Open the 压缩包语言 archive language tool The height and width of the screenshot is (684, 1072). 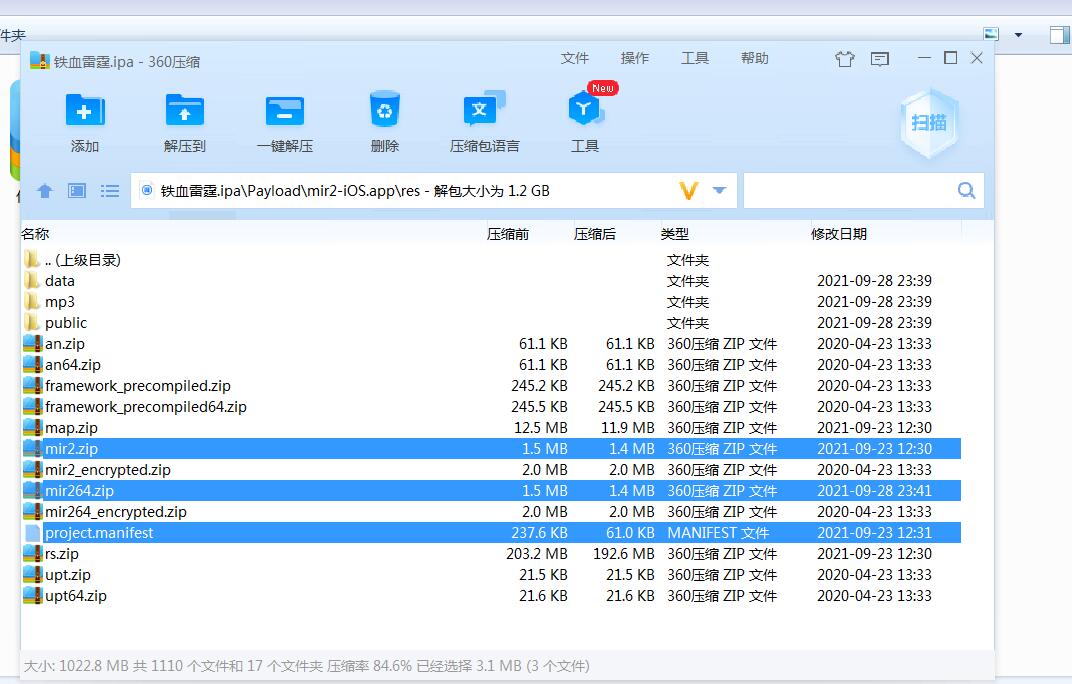[484, 111]
